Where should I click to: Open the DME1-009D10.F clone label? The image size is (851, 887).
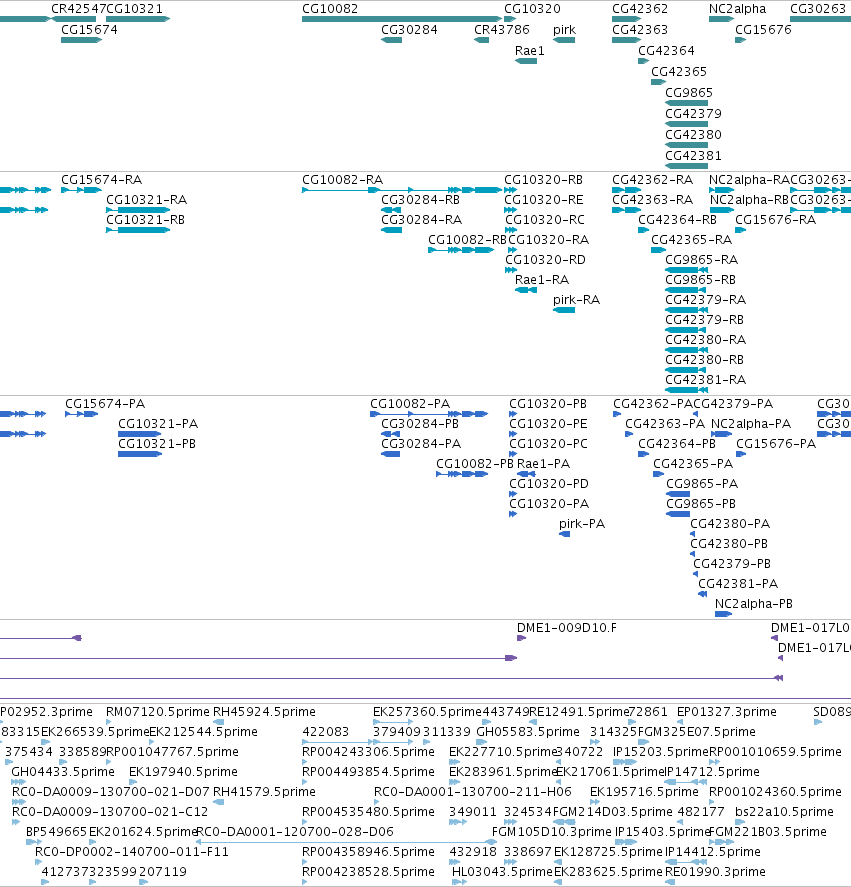[567, 628]
